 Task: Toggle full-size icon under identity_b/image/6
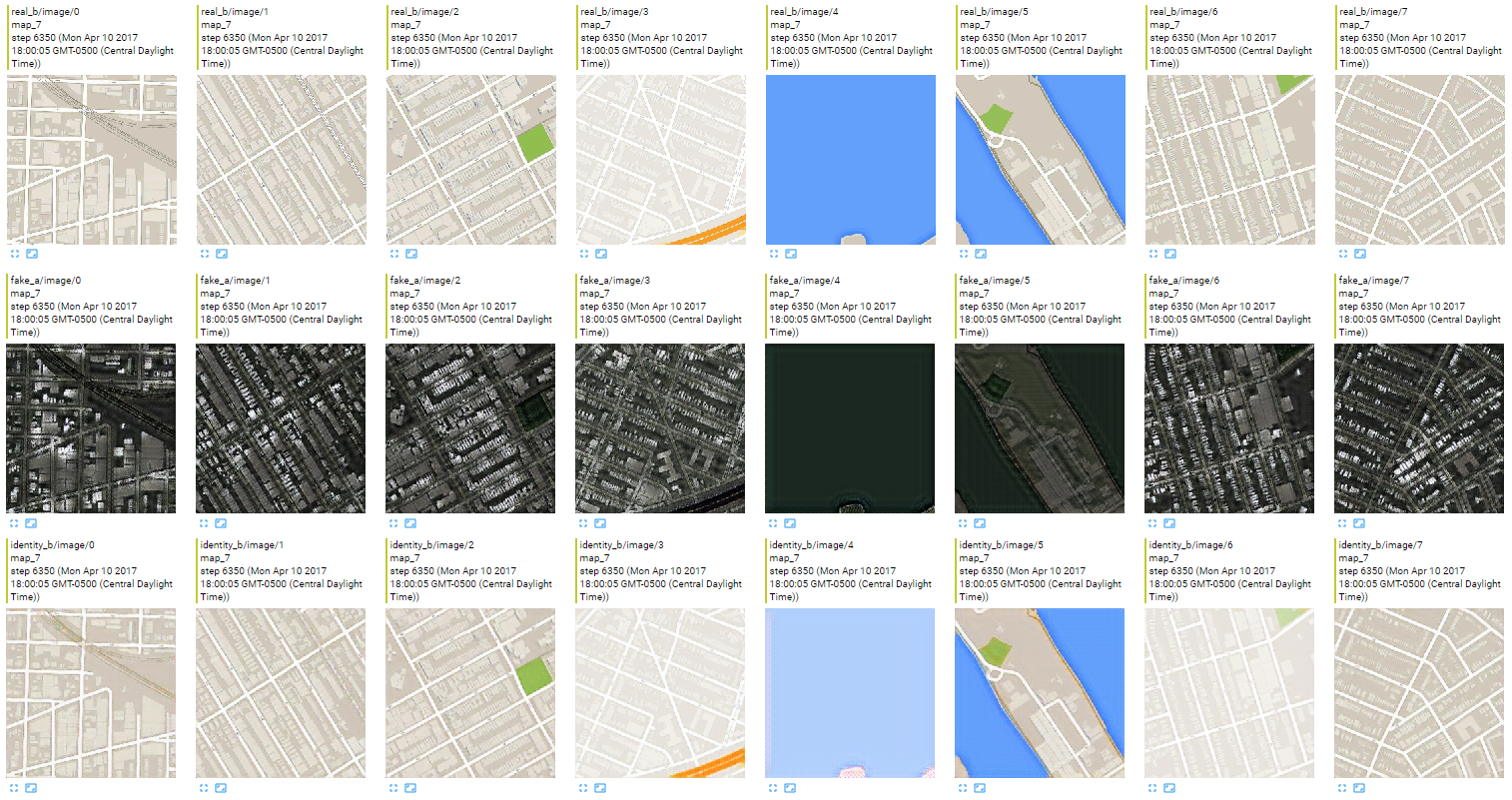click(x=1152, y=788)
